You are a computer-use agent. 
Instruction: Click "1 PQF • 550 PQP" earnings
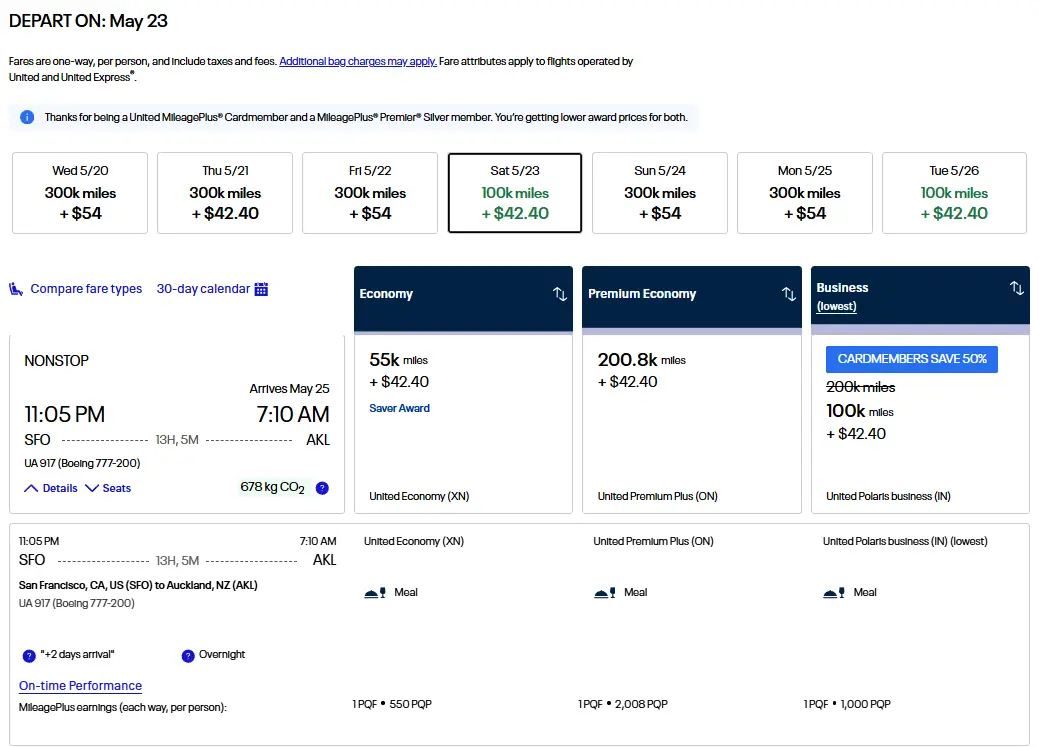coord(392,704)
